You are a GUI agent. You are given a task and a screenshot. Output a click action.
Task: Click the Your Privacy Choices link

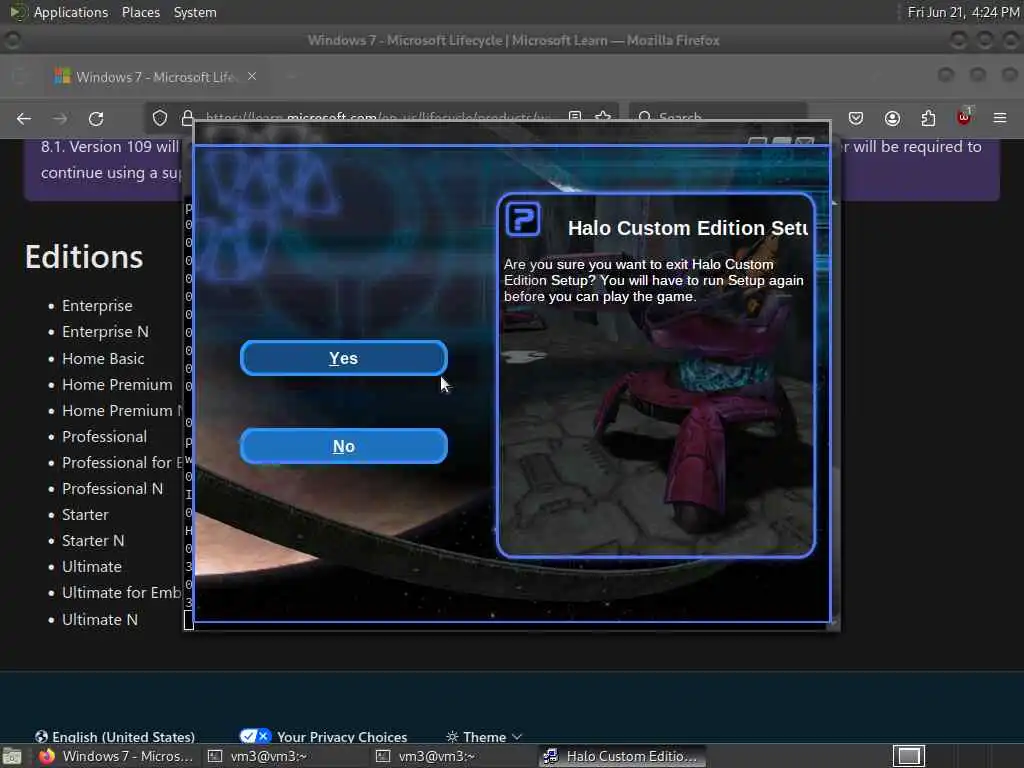click(x=342, y=737)
